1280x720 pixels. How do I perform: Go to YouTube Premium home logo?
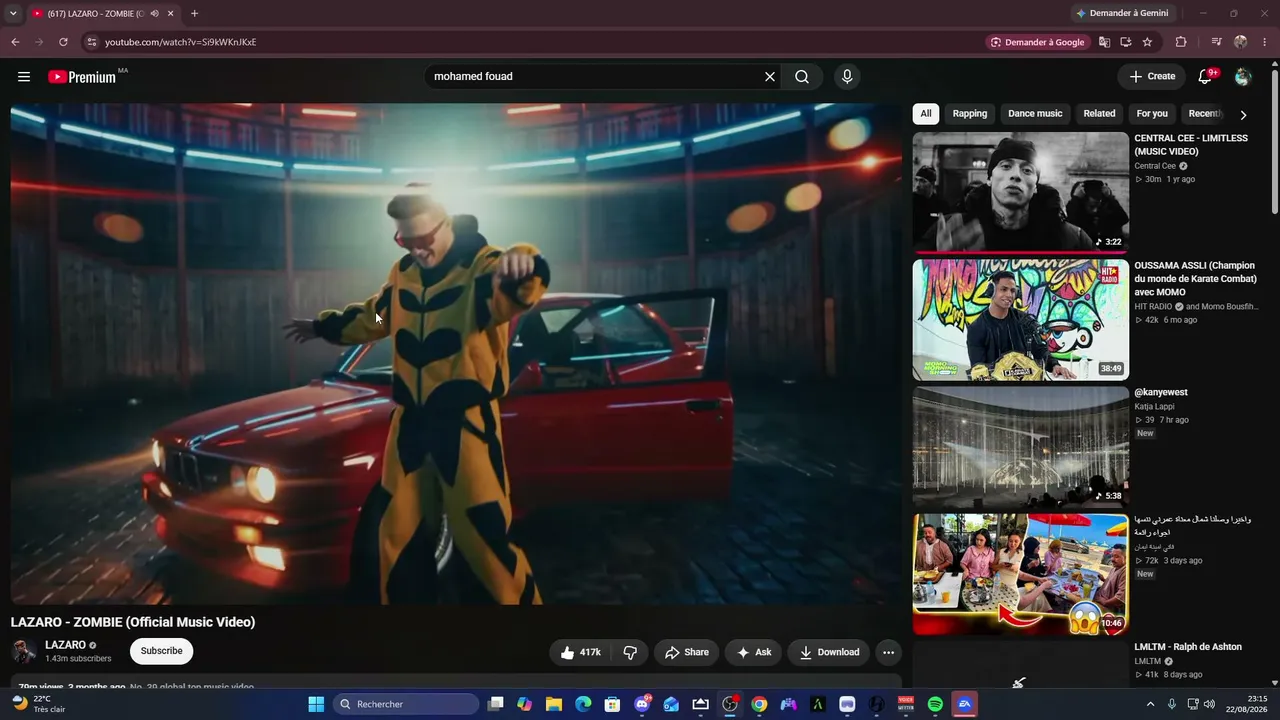coord(82,77)
